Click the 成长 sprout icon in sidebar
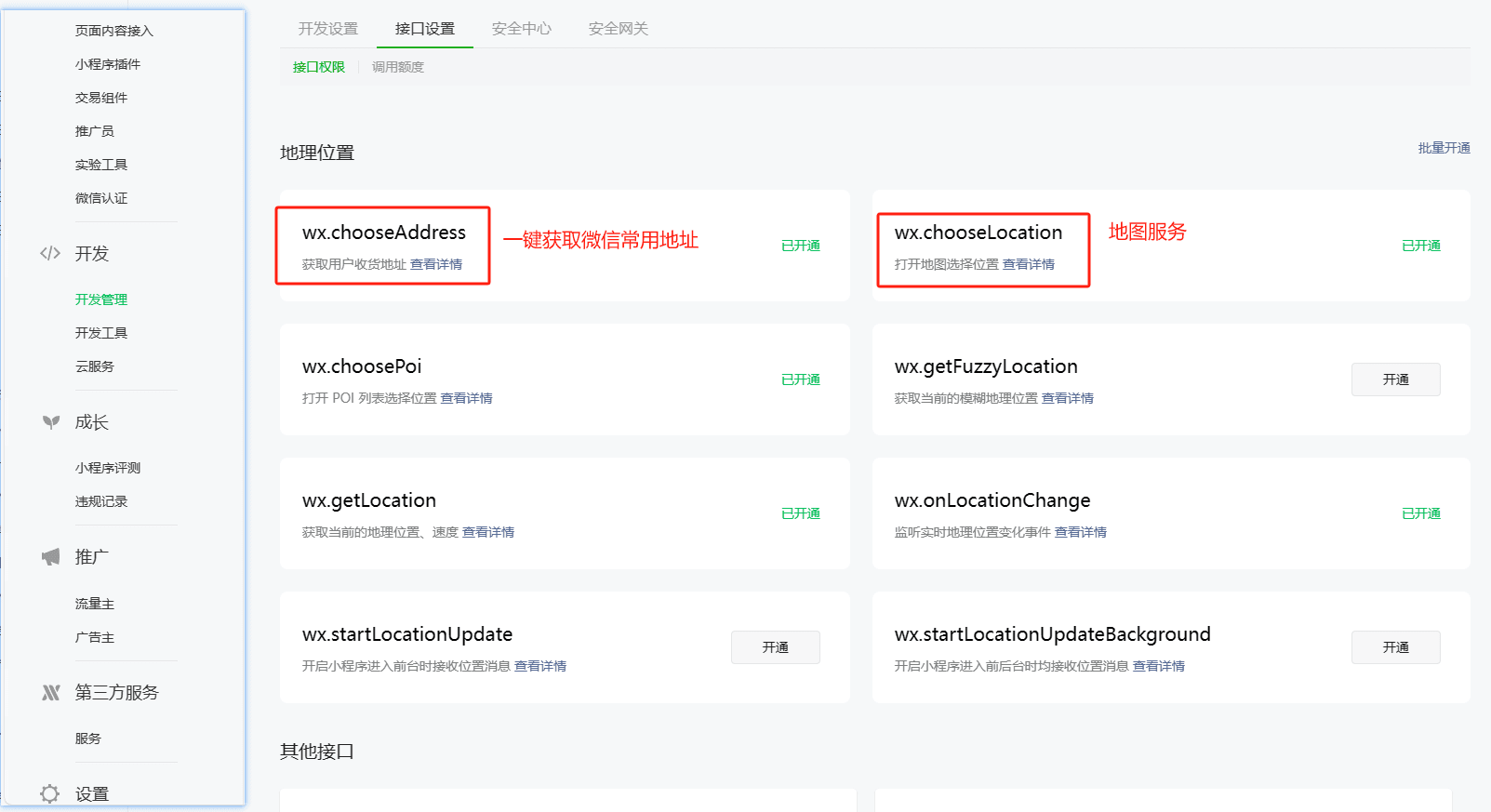This screenshot has width=1491, height=812. (51, 422)
